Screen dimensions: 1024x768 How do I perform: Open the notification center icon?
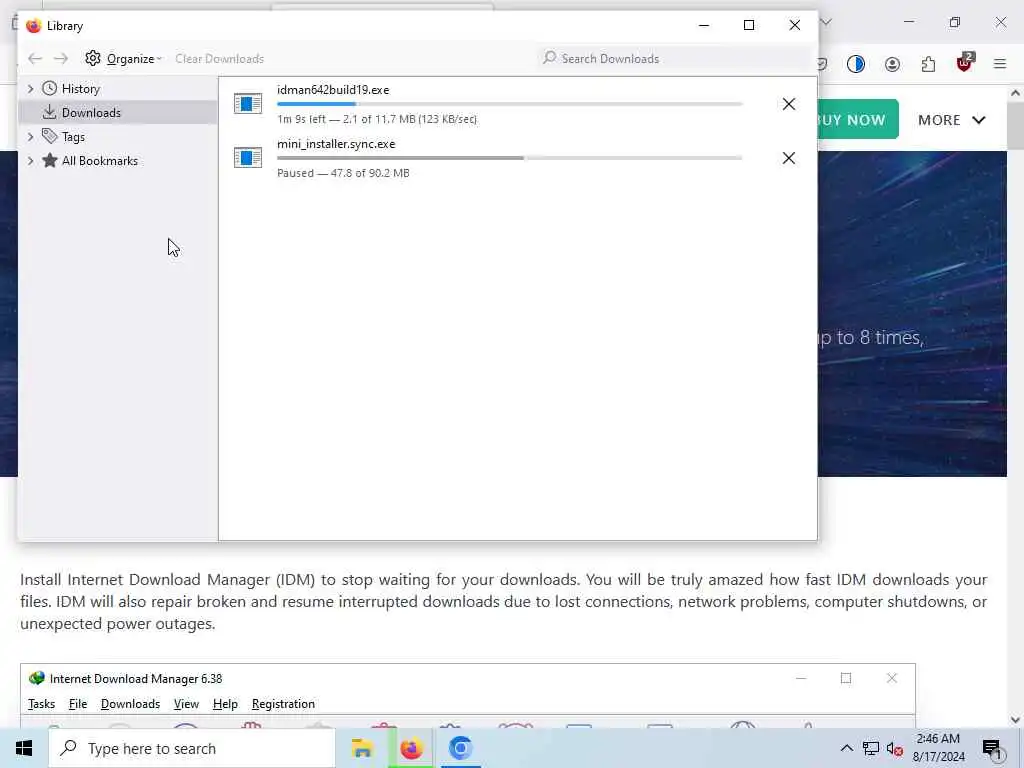[x=993, y=749]
